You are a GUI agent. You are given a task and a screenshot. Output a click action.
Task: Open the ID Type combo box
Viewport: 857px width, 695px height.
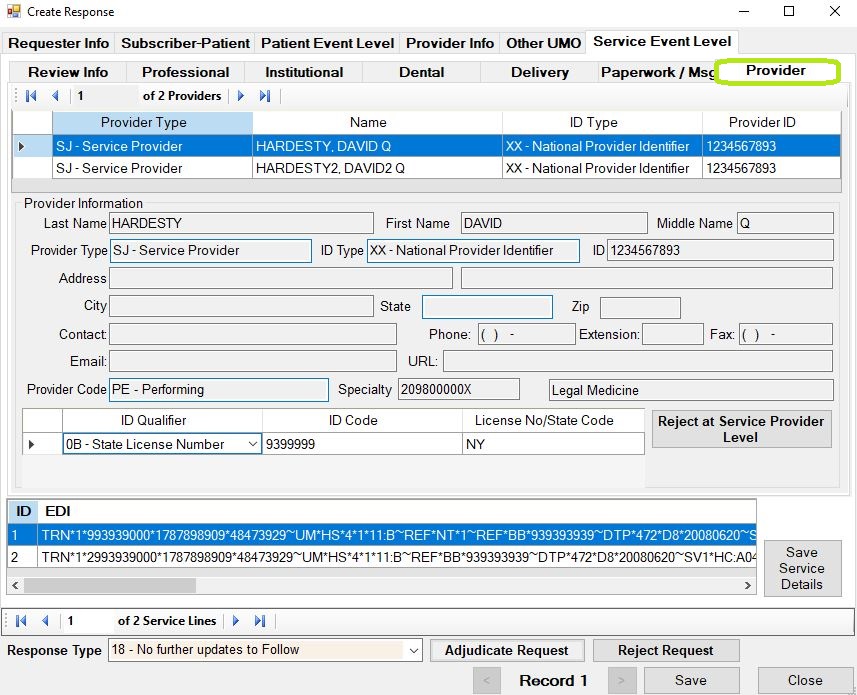[473, 251]
